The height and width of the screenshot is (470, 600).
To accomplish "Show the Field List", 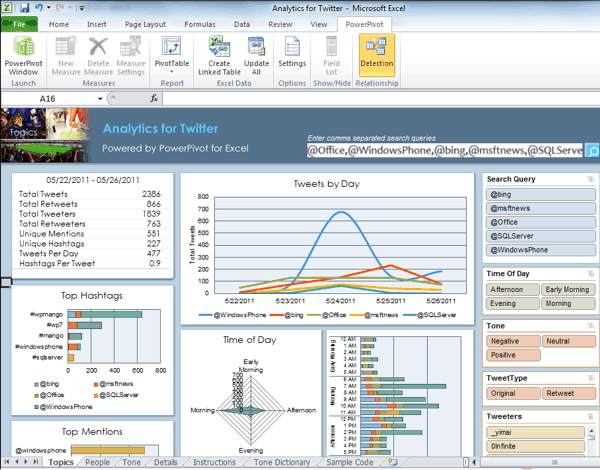I will (x=331, y=55).
